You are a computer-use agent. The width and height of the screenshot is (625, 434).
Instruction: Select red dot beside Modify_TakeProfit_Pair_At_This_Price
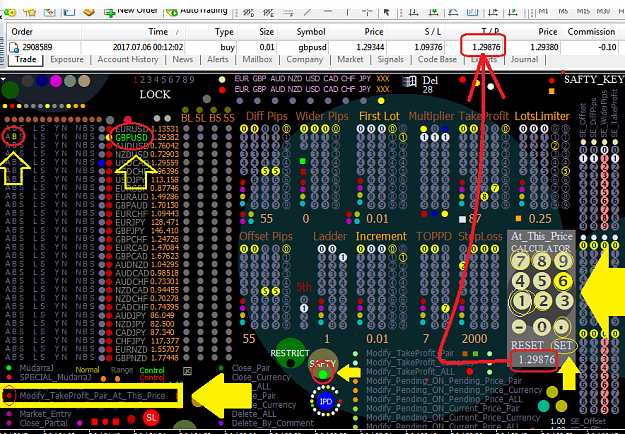9,396
